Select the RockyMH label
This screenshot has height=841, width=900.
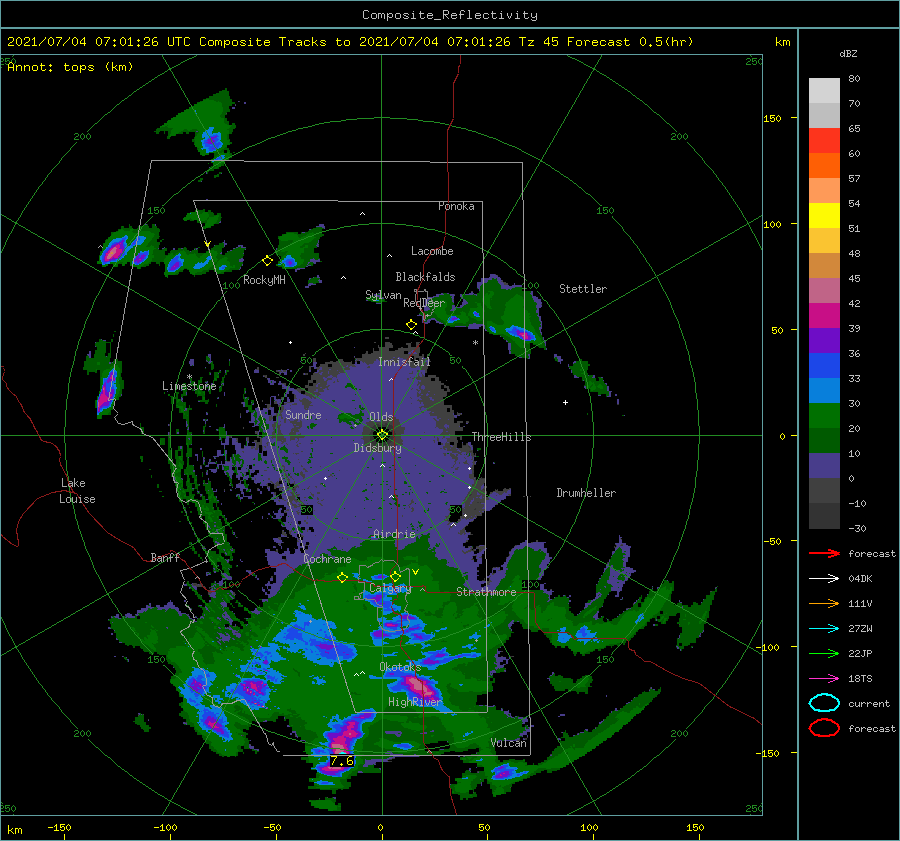coord(264,280)
